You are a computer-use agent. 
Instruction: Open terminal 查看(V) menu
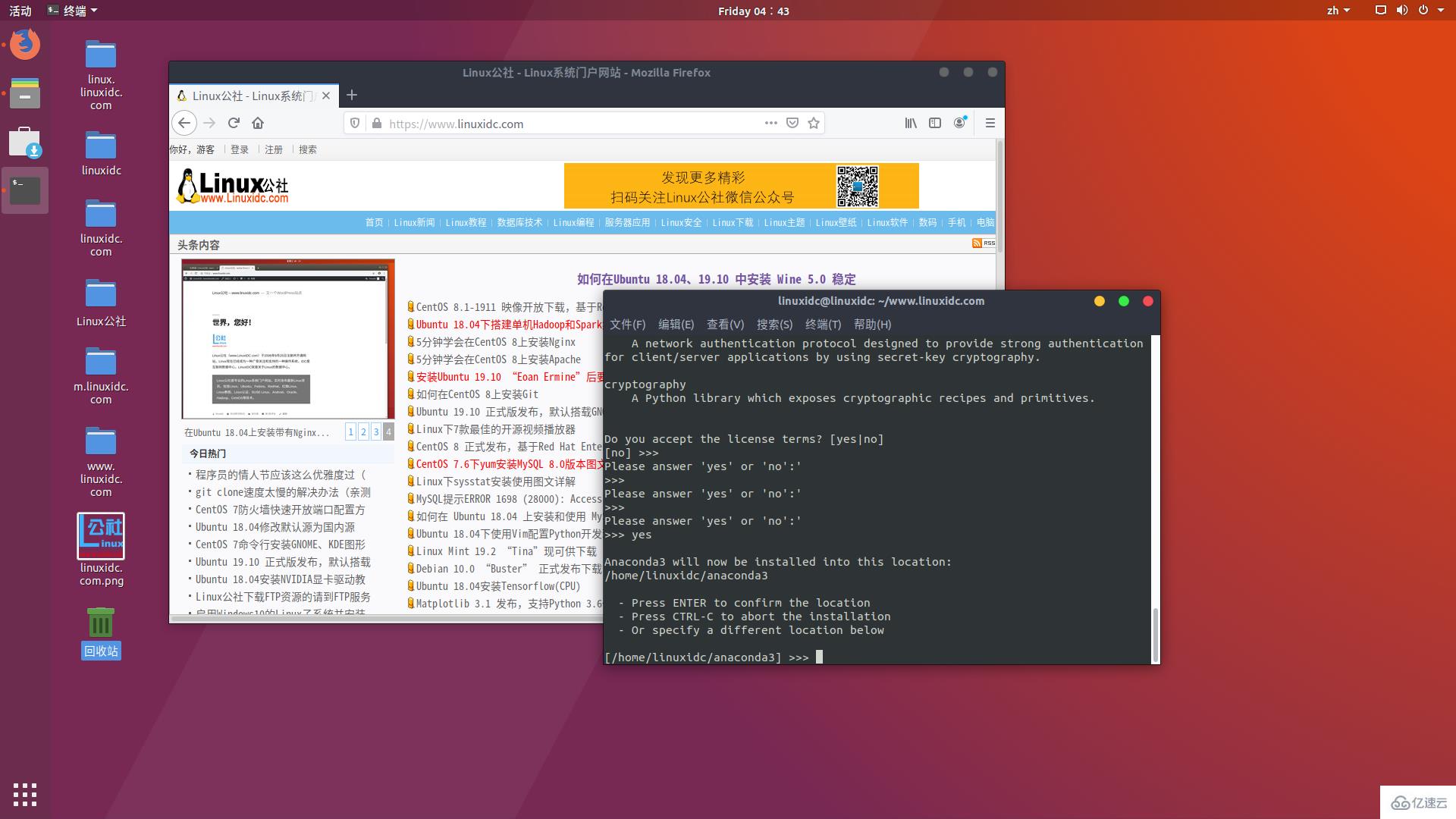click(725, 324)
